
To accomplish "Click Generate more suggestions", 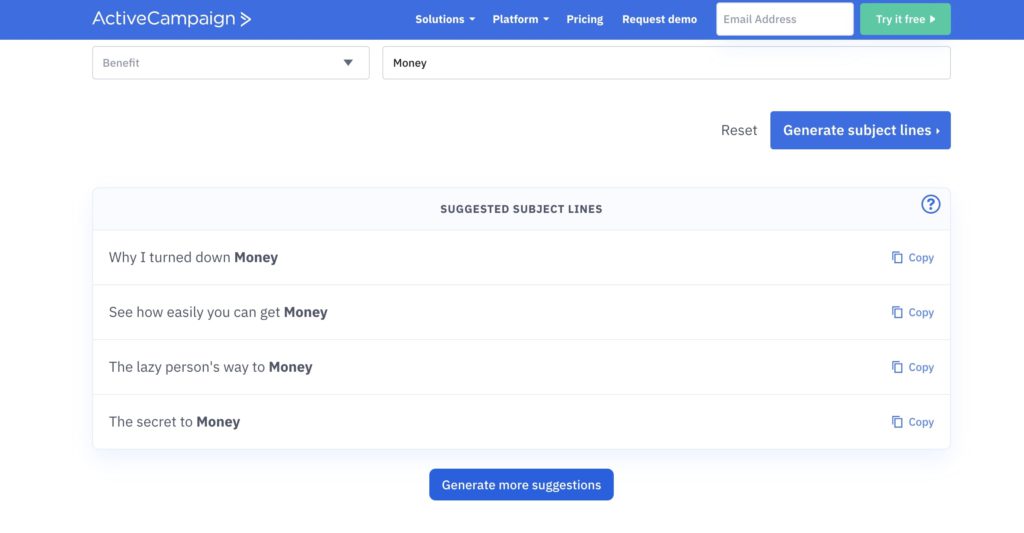I will tap(521, 485).
